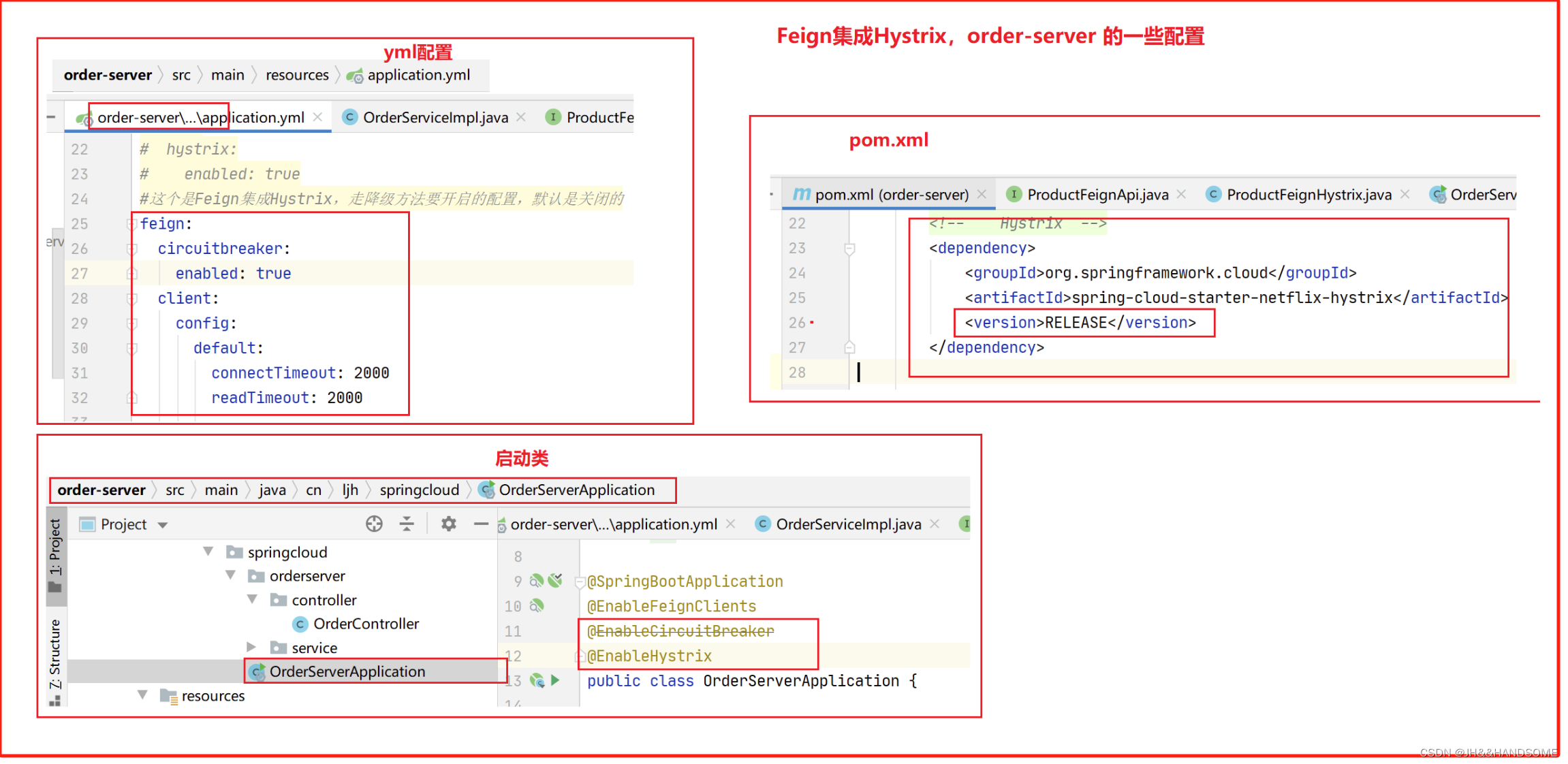Click the change marker beside pom line 26
This screenshot has width=1568, height=764.
[x=812, y=322]
